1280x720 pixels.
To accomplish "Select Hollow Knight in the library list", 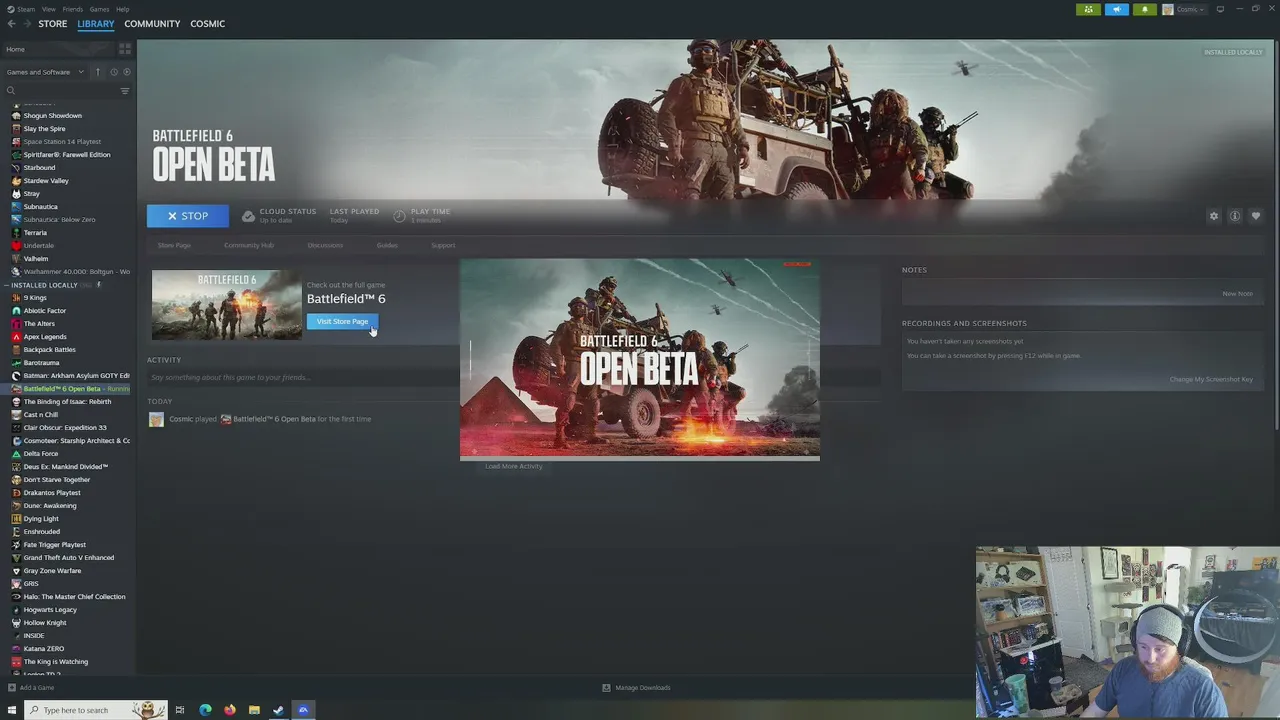I will 45,623.
